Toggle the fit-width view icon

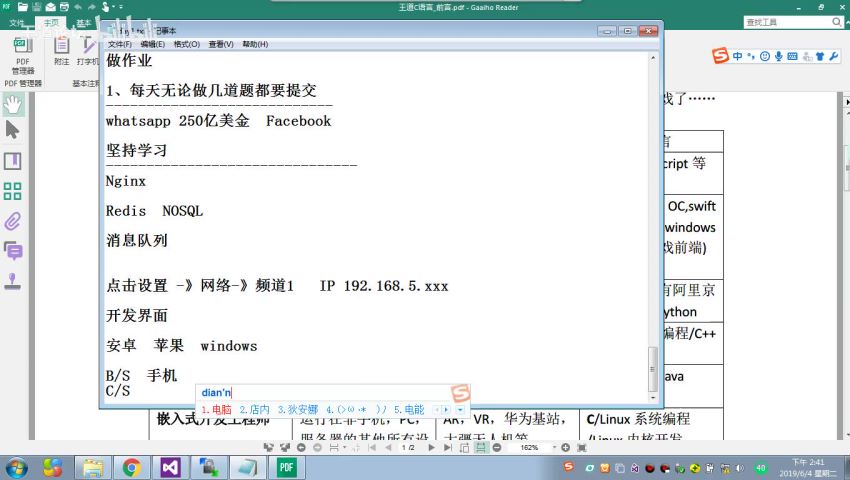(x=480, y=447)
